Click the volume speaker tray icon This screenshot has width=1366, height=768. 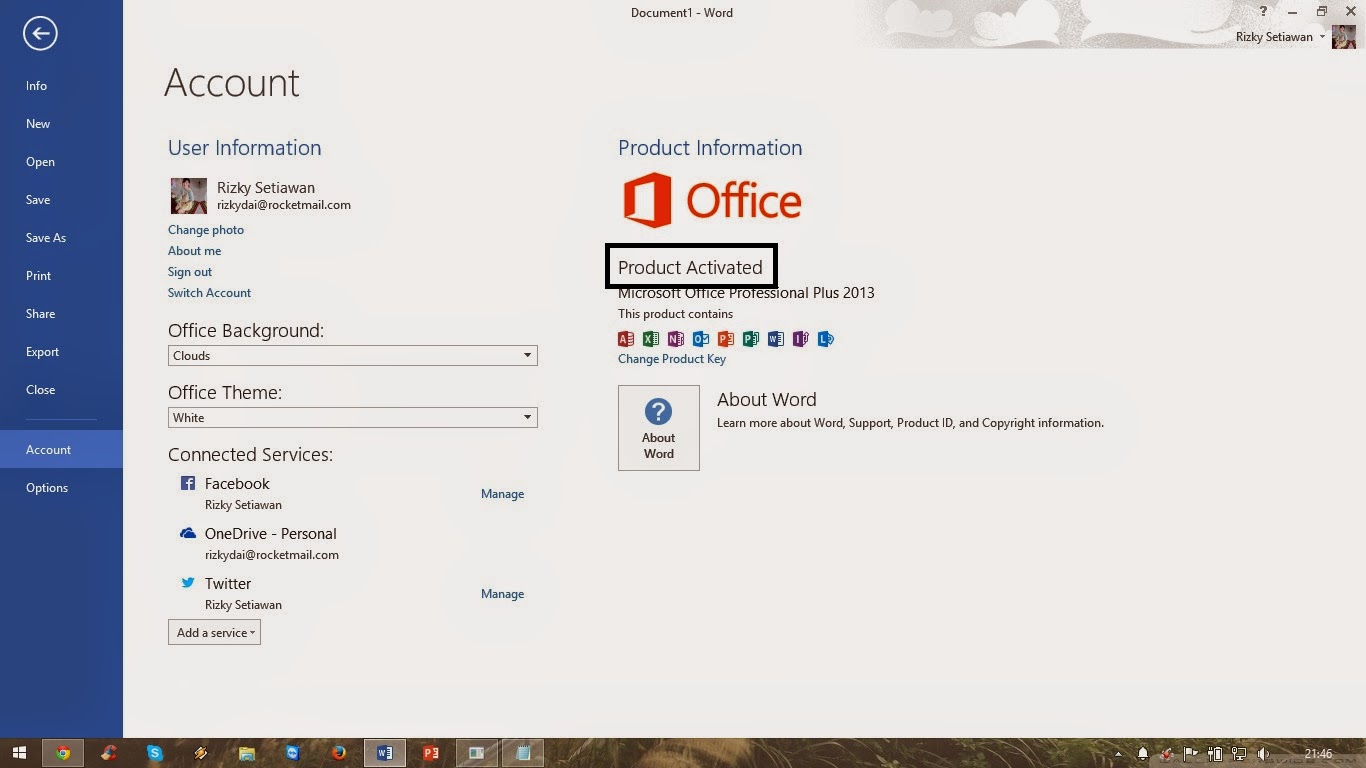coord(1264,754)
